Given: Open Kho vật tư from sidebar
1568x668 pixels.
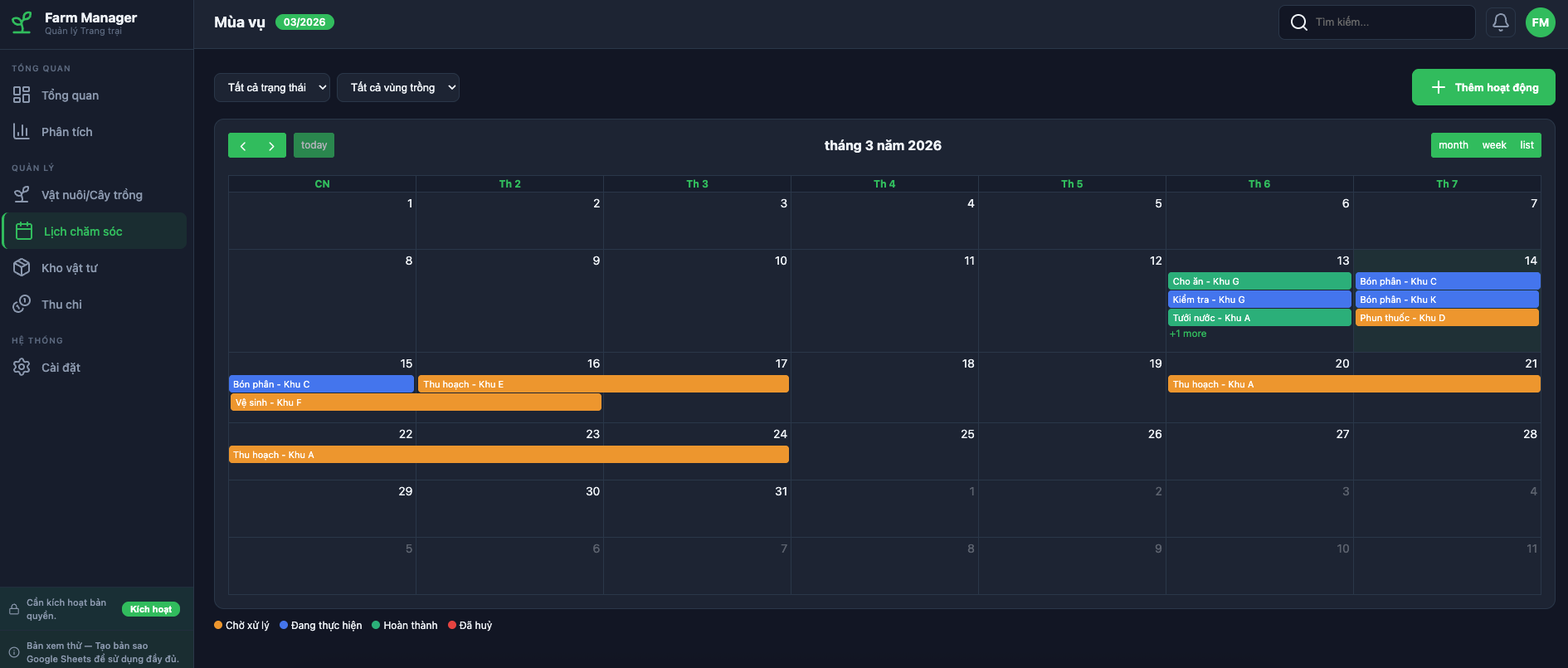Looking at the screenshot, I should tap(70, 268).
